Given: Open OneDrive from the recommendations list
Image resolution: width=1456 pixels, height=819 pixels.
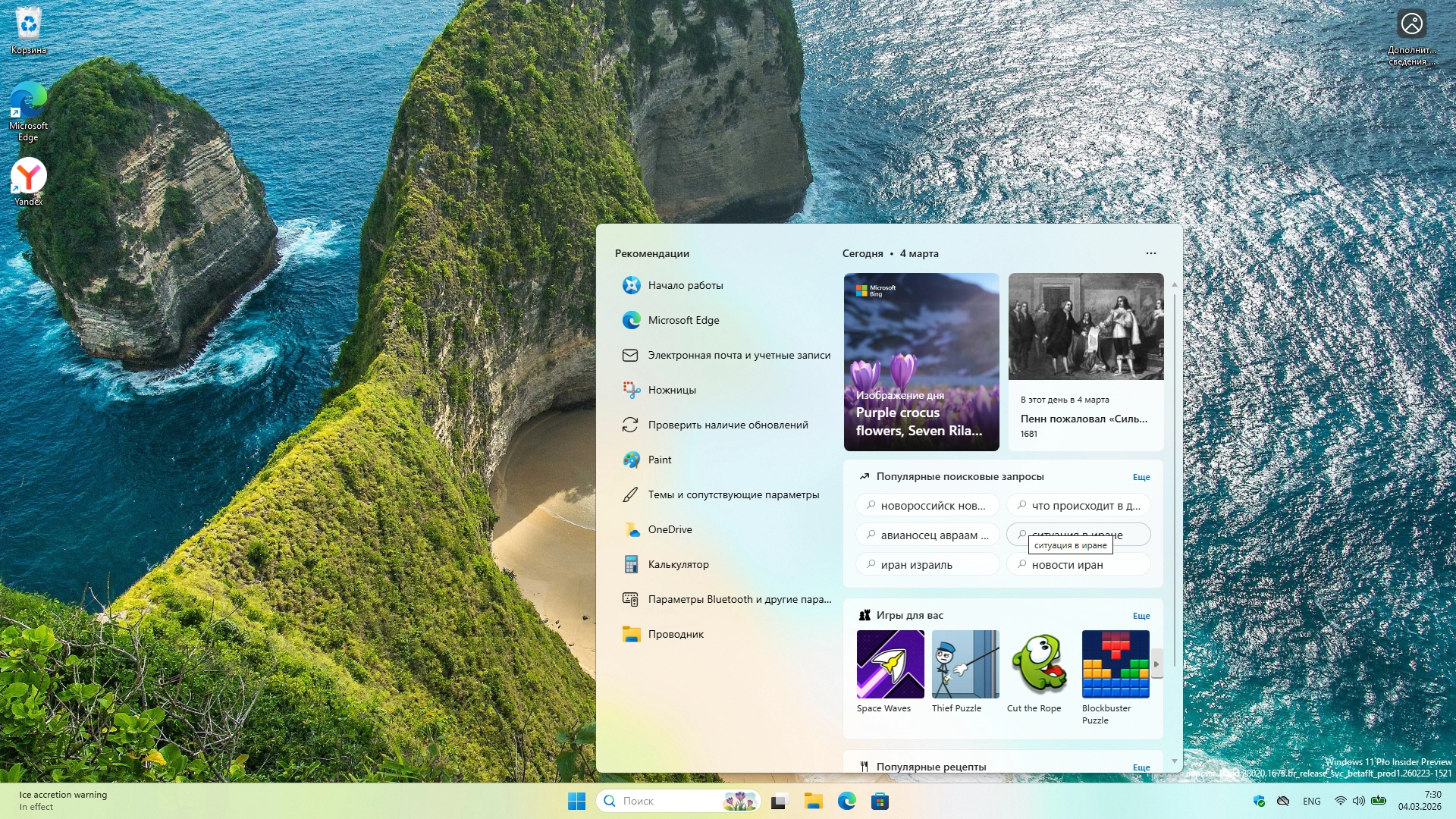Looking at the screenshot, I should coord(669,529).
